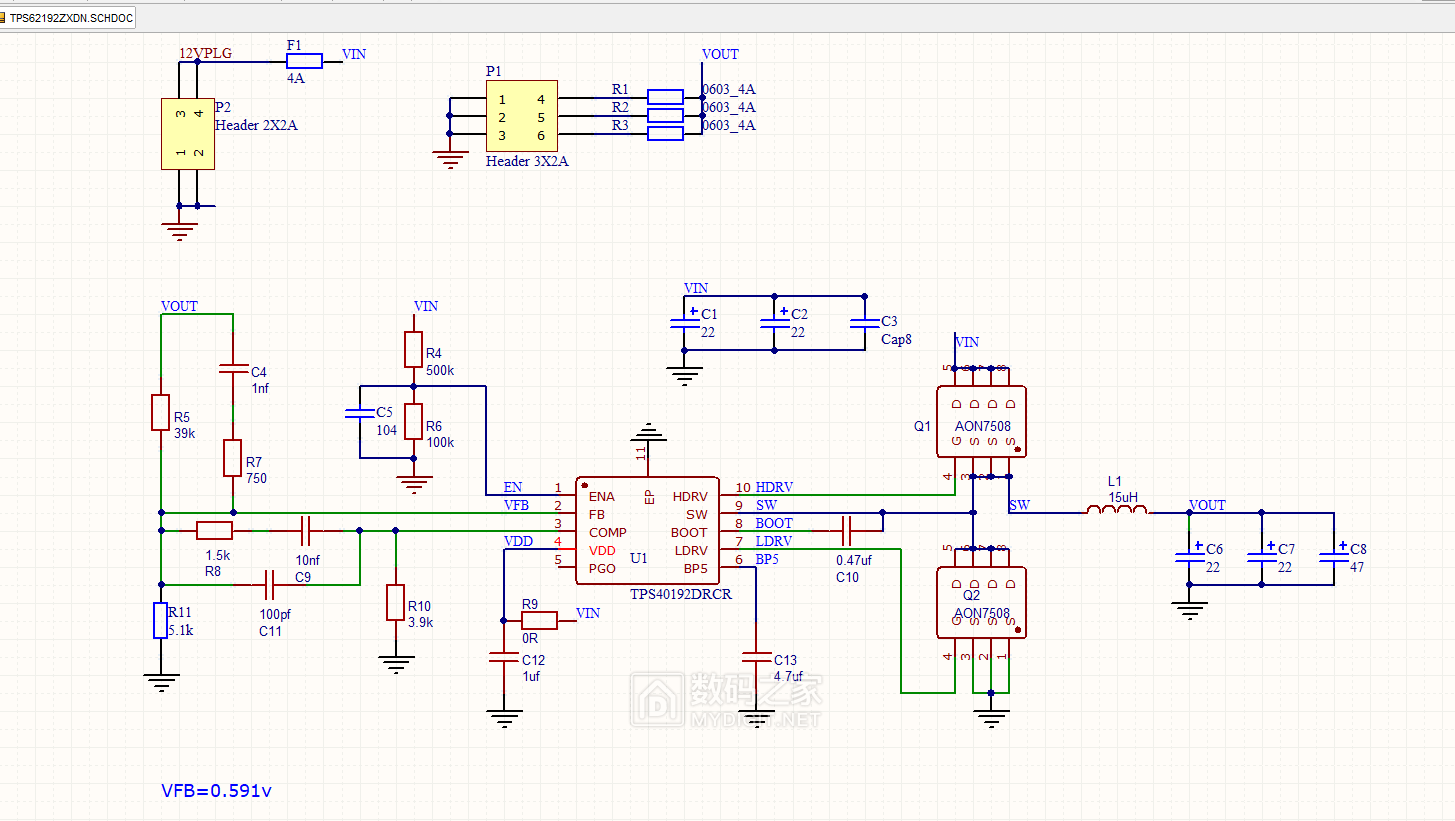Click the C3 Cap8 capacitor symbol
Viewport: 1455px width, 821px height.
pos(864,323)
